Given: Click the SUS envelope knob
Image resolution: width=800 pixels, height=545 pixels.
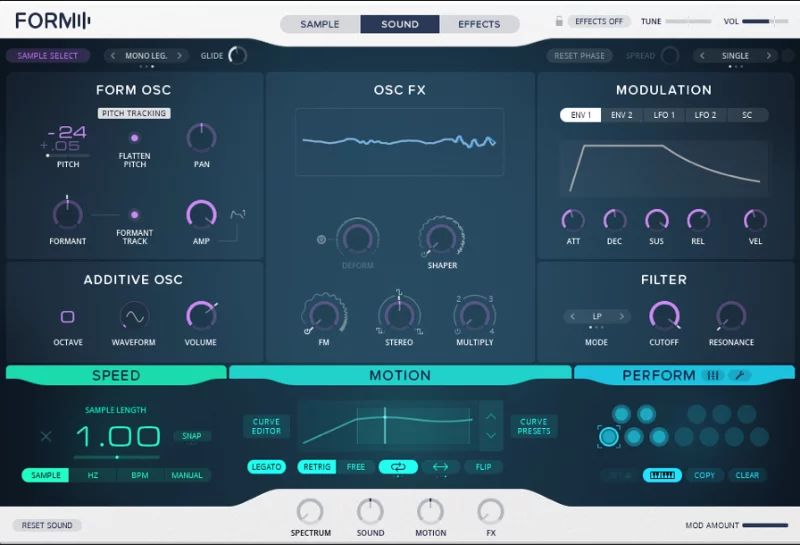Looking at the screenshot, I should pos(656,220).
